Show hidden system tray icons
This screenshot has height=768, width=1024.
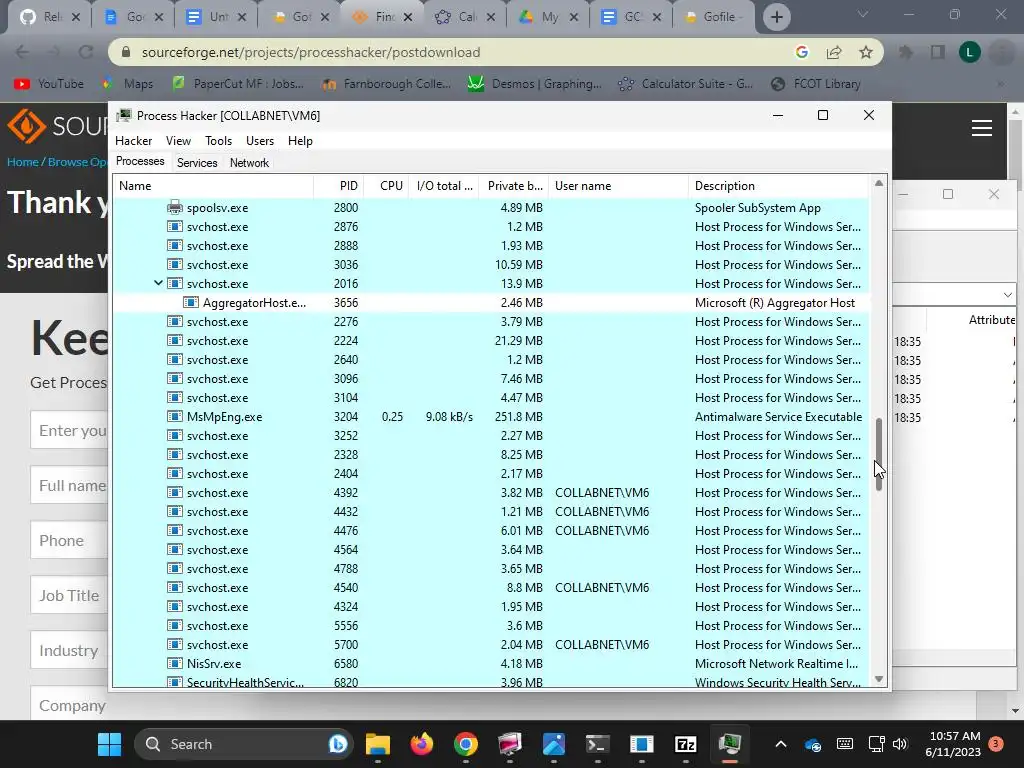(x=780, y=744)
